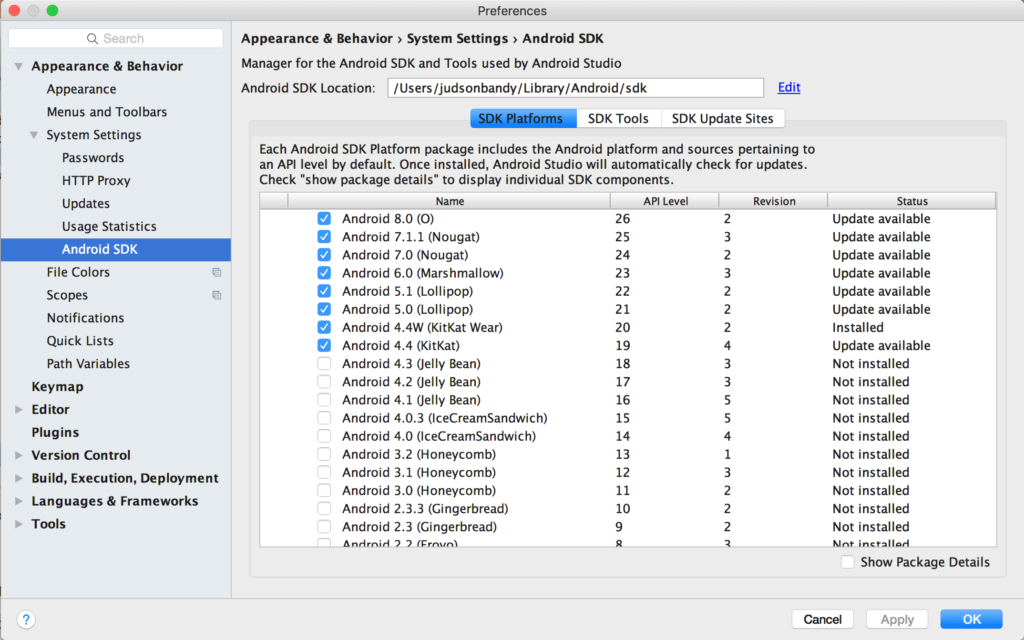Uncheck Android 8.0 (O) platform
1024x640 pixels.
click(x=324, y=219)
